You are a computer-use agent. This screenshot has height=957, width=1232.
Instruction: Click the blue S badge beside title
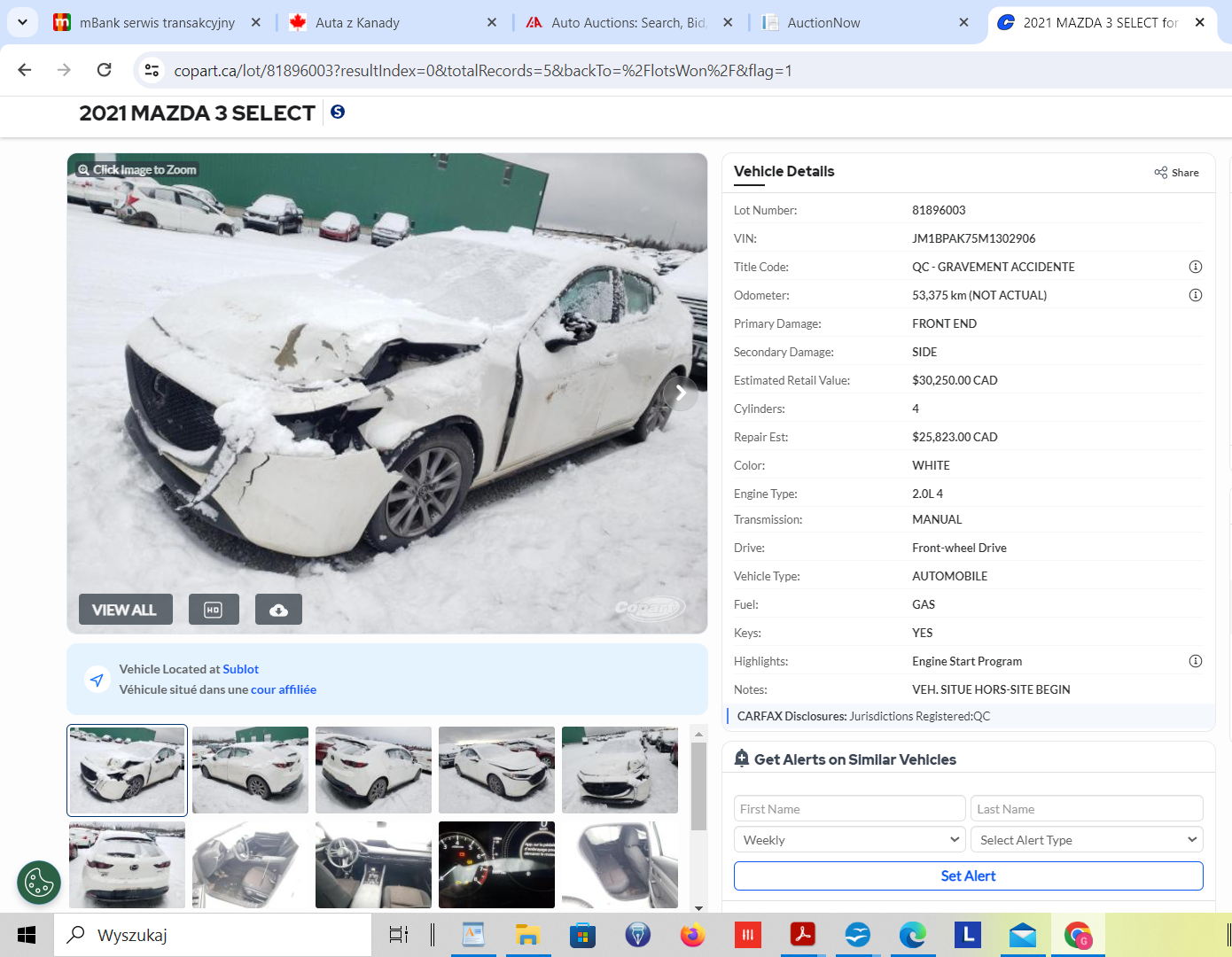point(338,112)
